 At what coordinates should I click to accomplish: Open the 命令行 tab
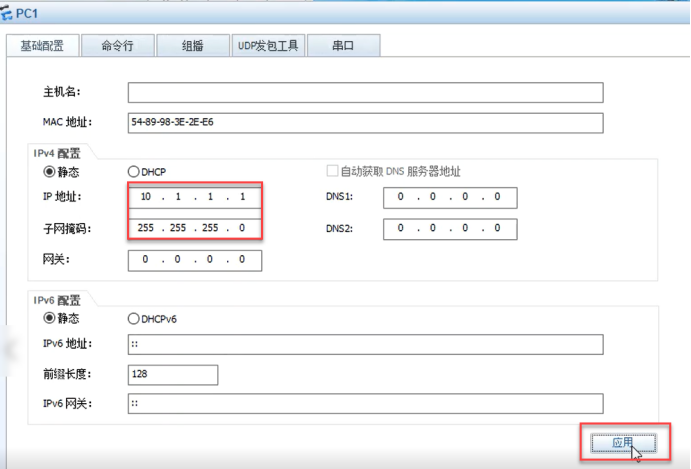click(117, 46)
